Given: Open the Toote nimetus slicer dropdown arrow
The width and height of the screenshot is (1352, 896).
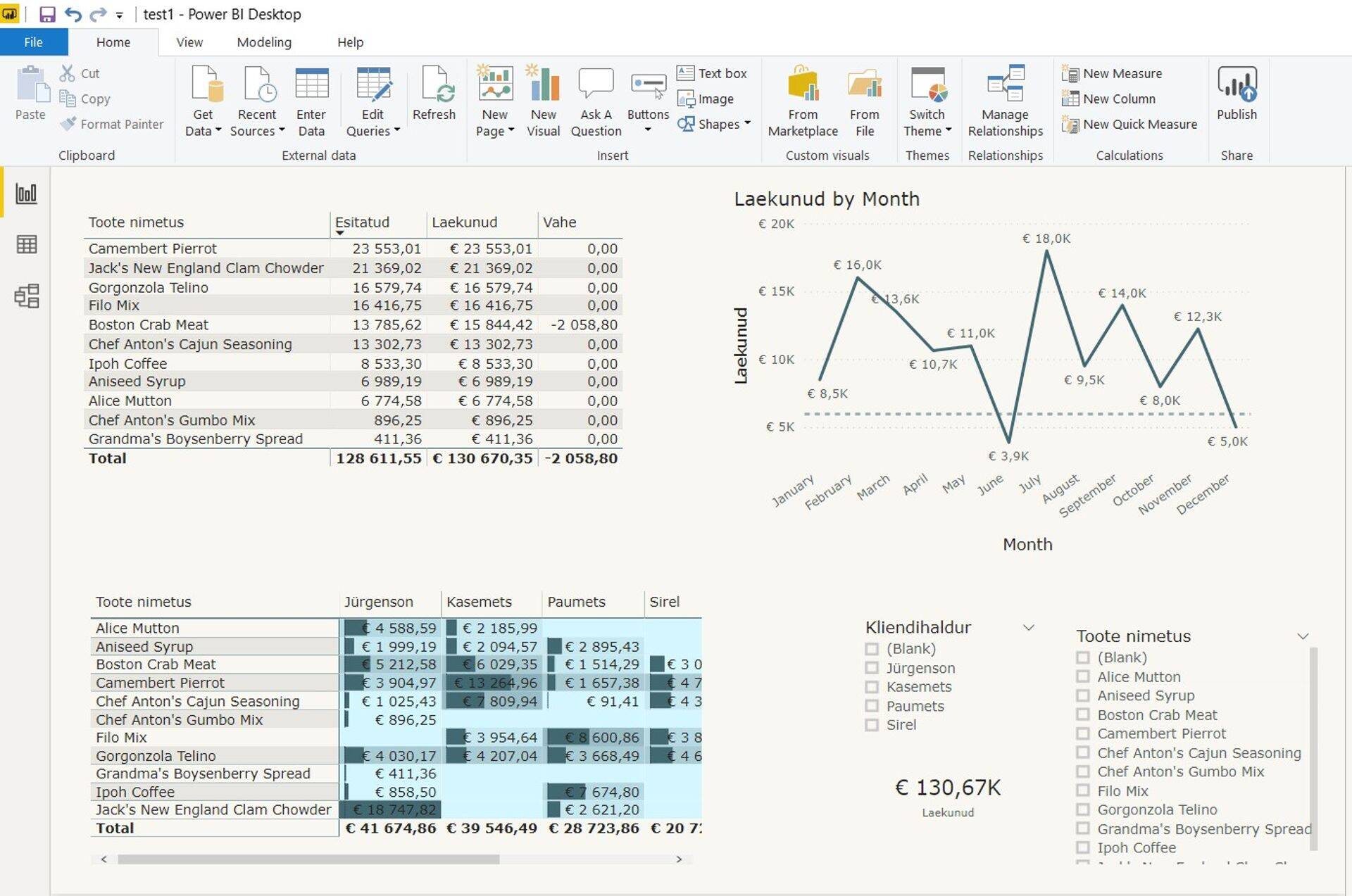Looking at the screenshot, I should pyautogui.click(x=1303, y=636).
